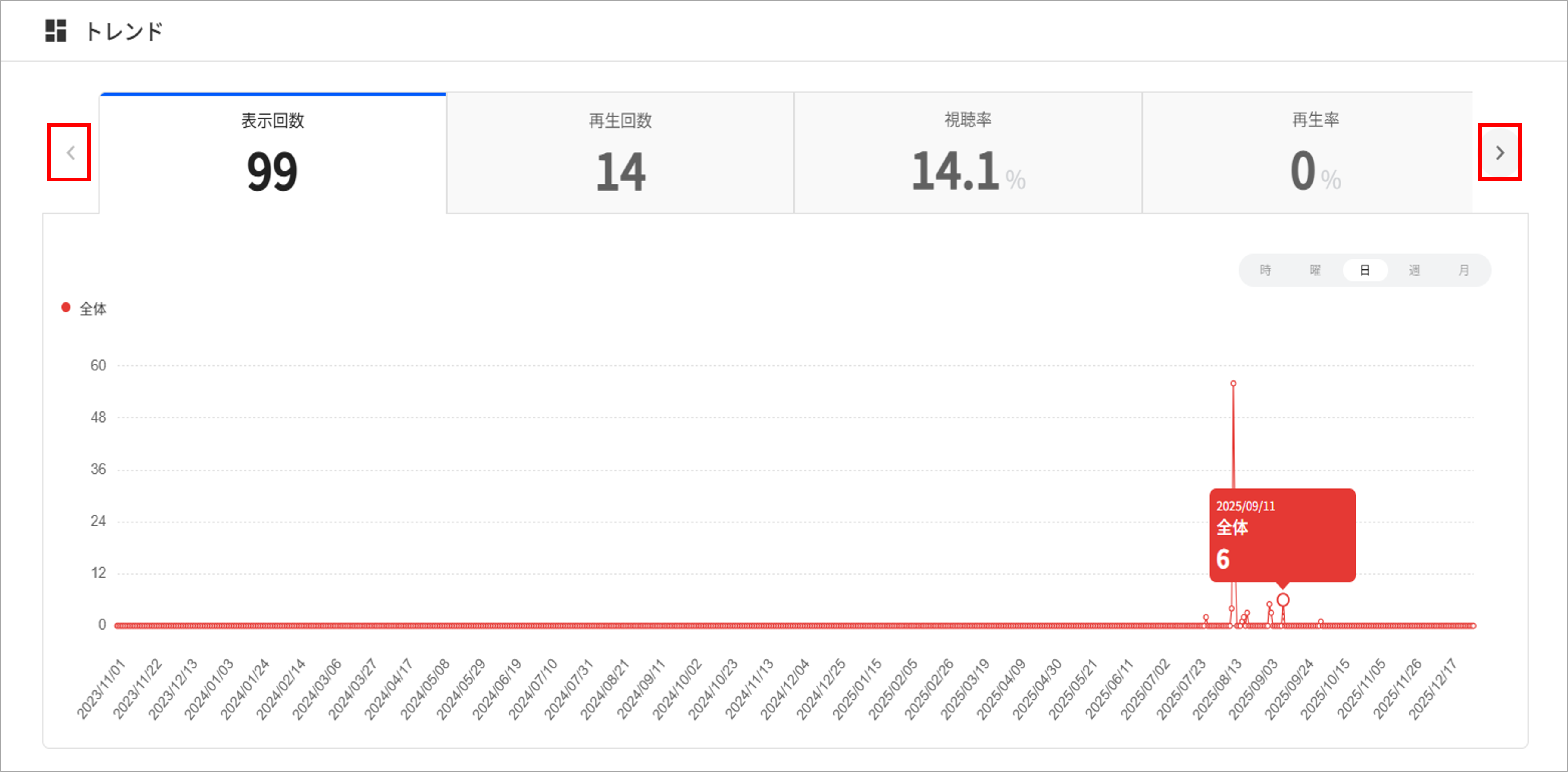The height and width of the screenshot is (772, 1568).
Task: Select the 日 granularity option
Action: click(1365, 270)
